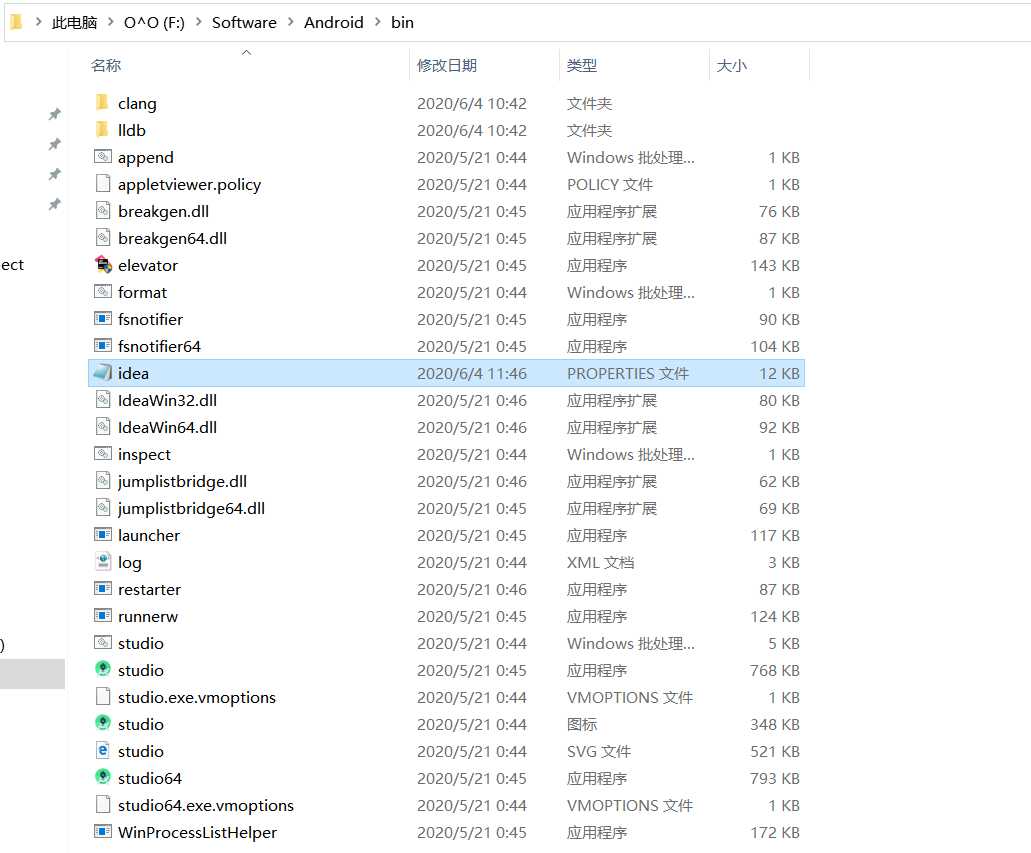Sort by the 修改日期 column header

[x=446, y=65]
